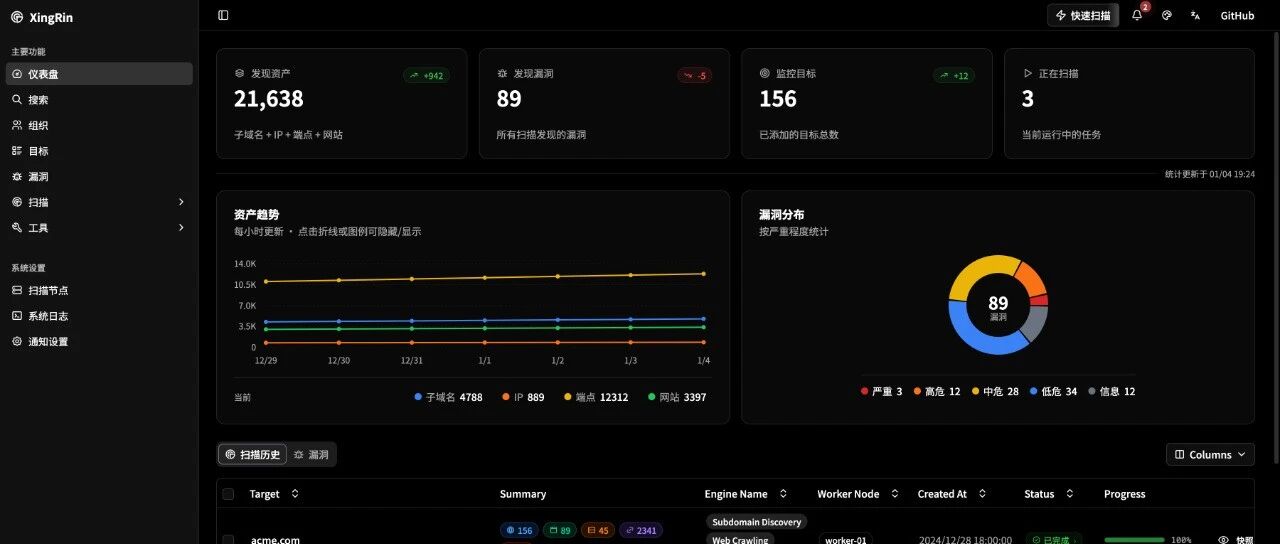This screenshot has width=1280, height=544.
Task: Click the 目标 sidebar list icon
Action: click(x=17, y=151)
